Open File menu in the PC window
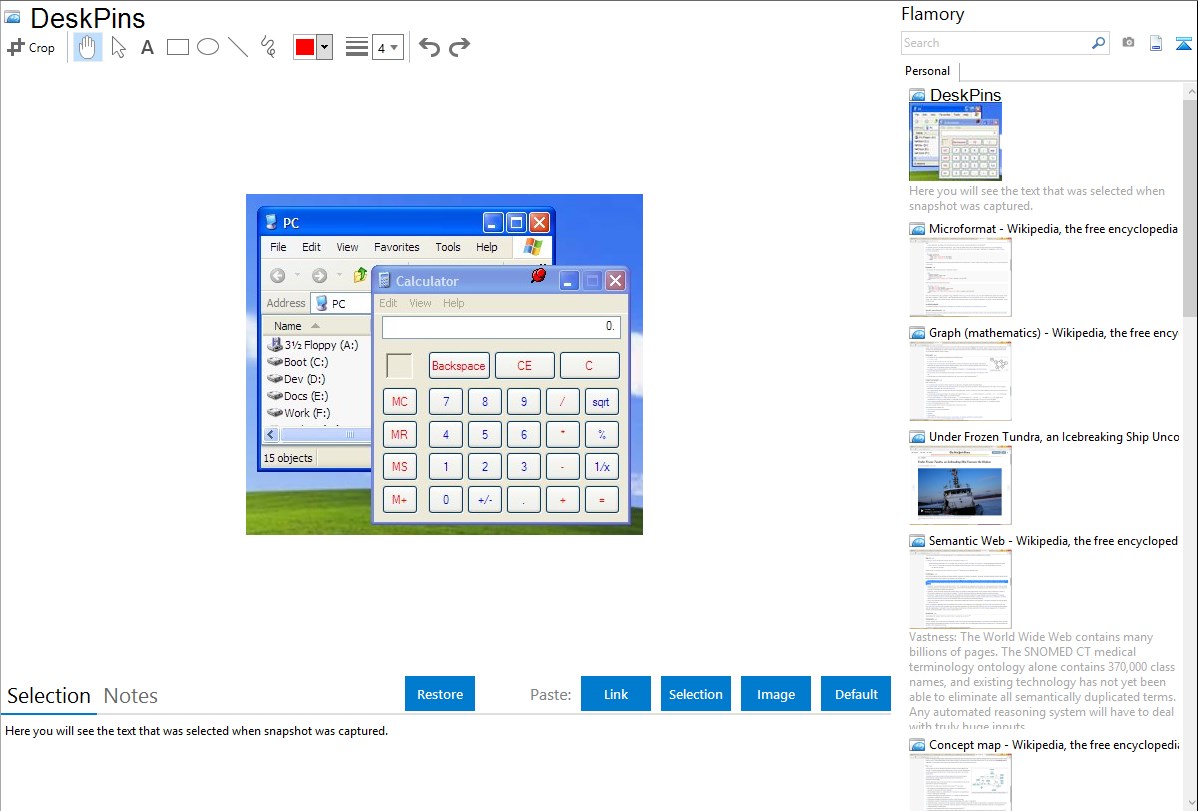 tap(278, 247)
